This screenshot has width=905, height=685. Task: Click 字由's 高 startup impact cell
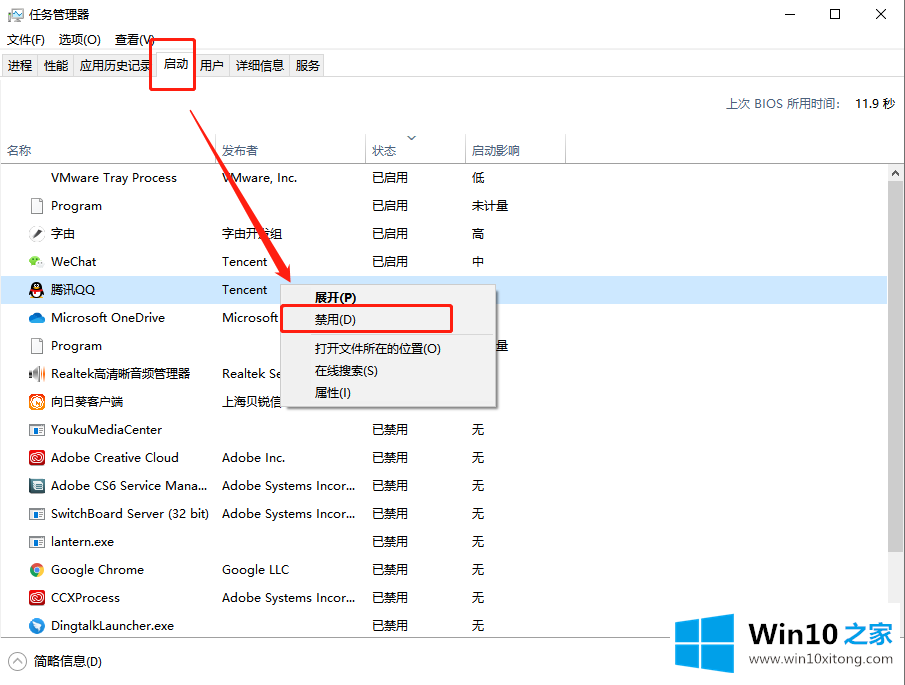point(478,234)
